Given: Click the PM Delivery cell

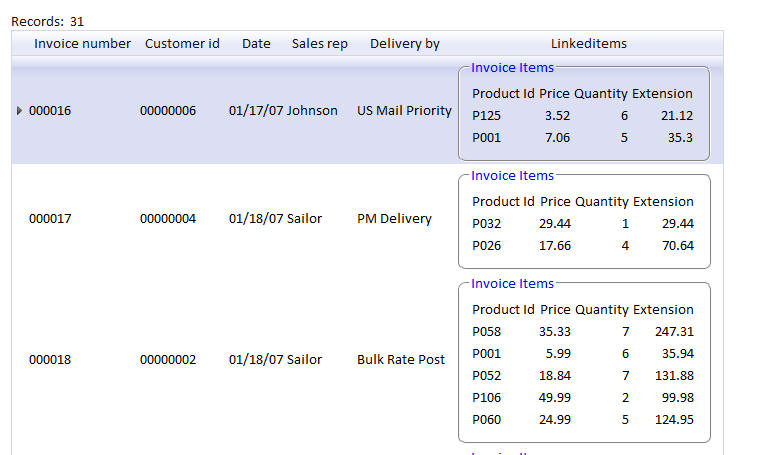Looking at the screenshot, I should 394,219.
